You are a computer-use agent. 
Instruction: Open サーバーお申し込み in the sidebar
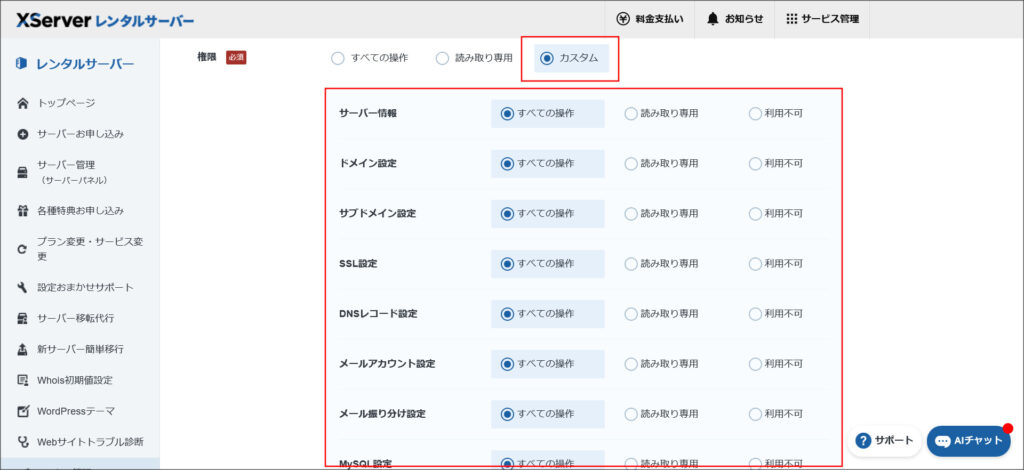coord(80,134)
